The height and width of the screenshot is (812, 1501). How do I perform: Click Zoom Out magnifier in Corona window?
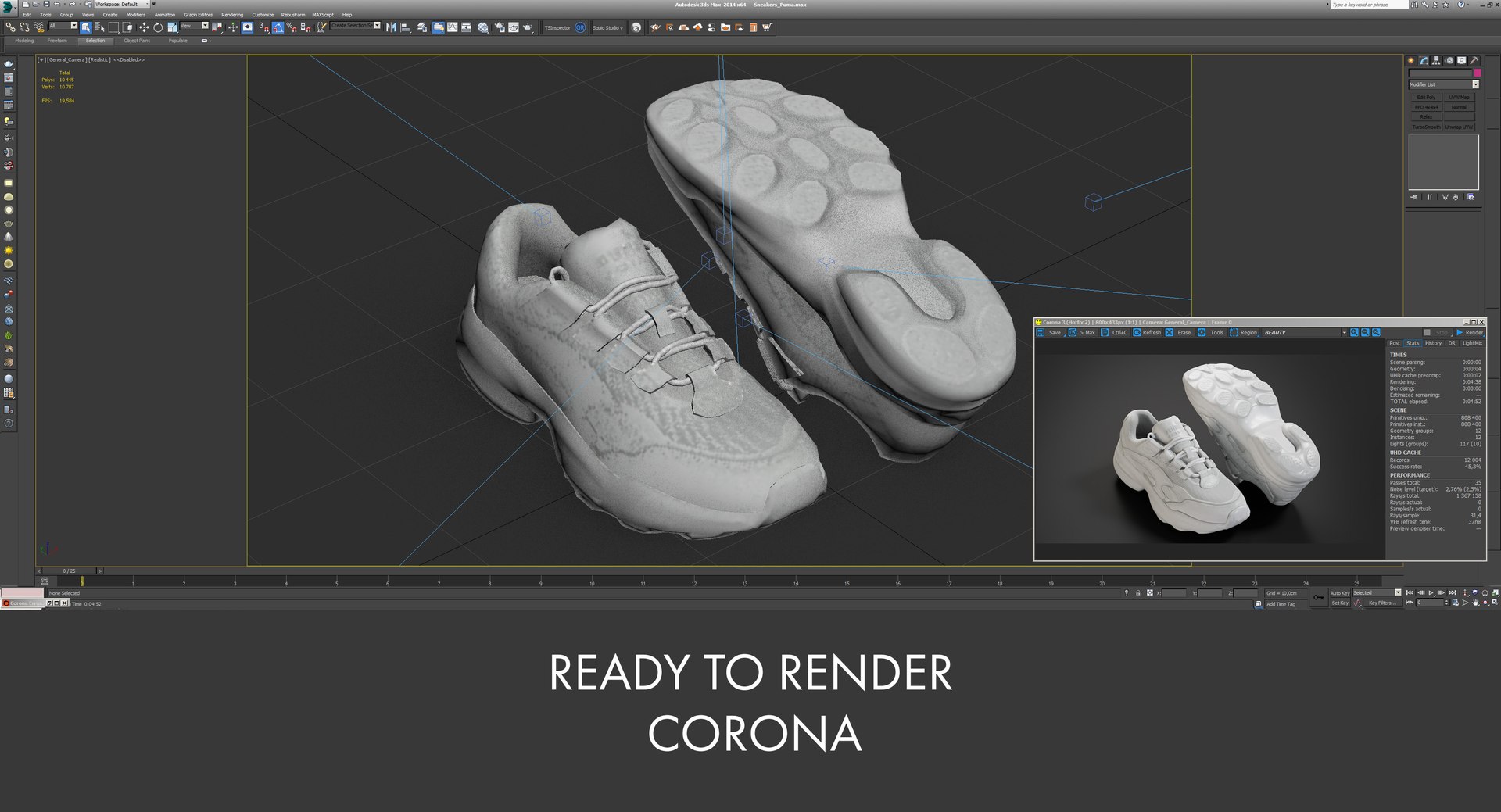(x=1365, y=333)
